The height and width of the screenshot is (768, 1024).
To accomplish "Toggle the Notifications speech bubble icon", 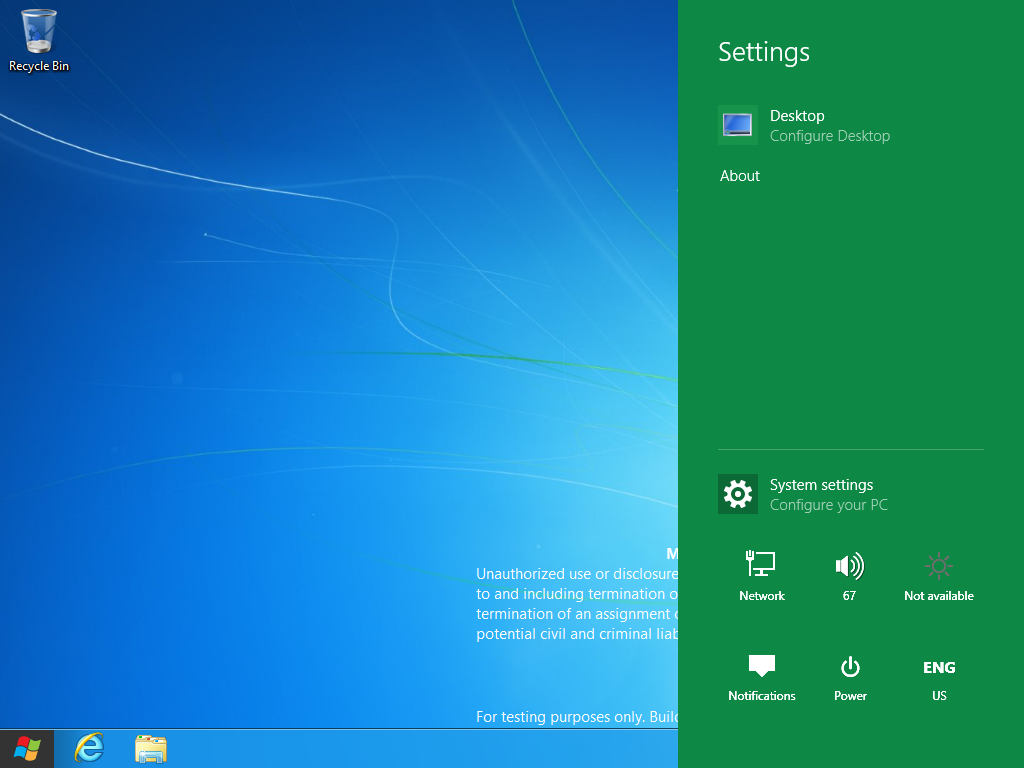I will [761, 666].
